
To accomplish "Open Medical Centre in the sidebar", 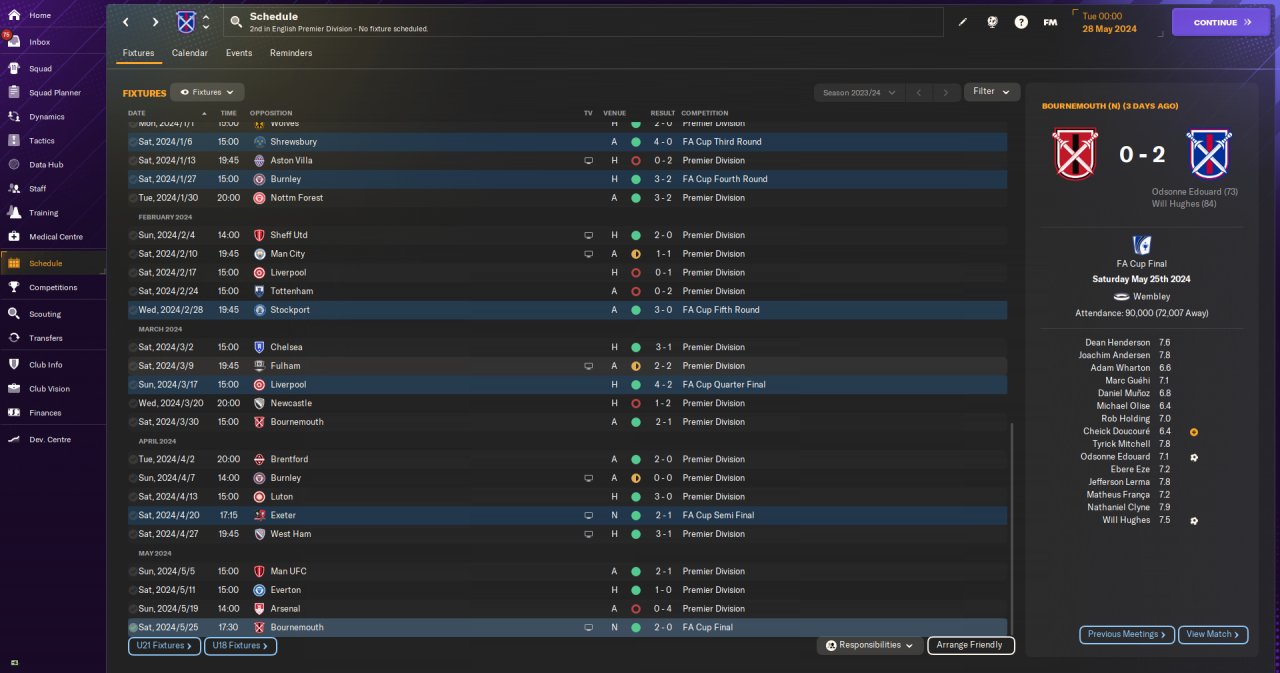I will pos(55,237).
